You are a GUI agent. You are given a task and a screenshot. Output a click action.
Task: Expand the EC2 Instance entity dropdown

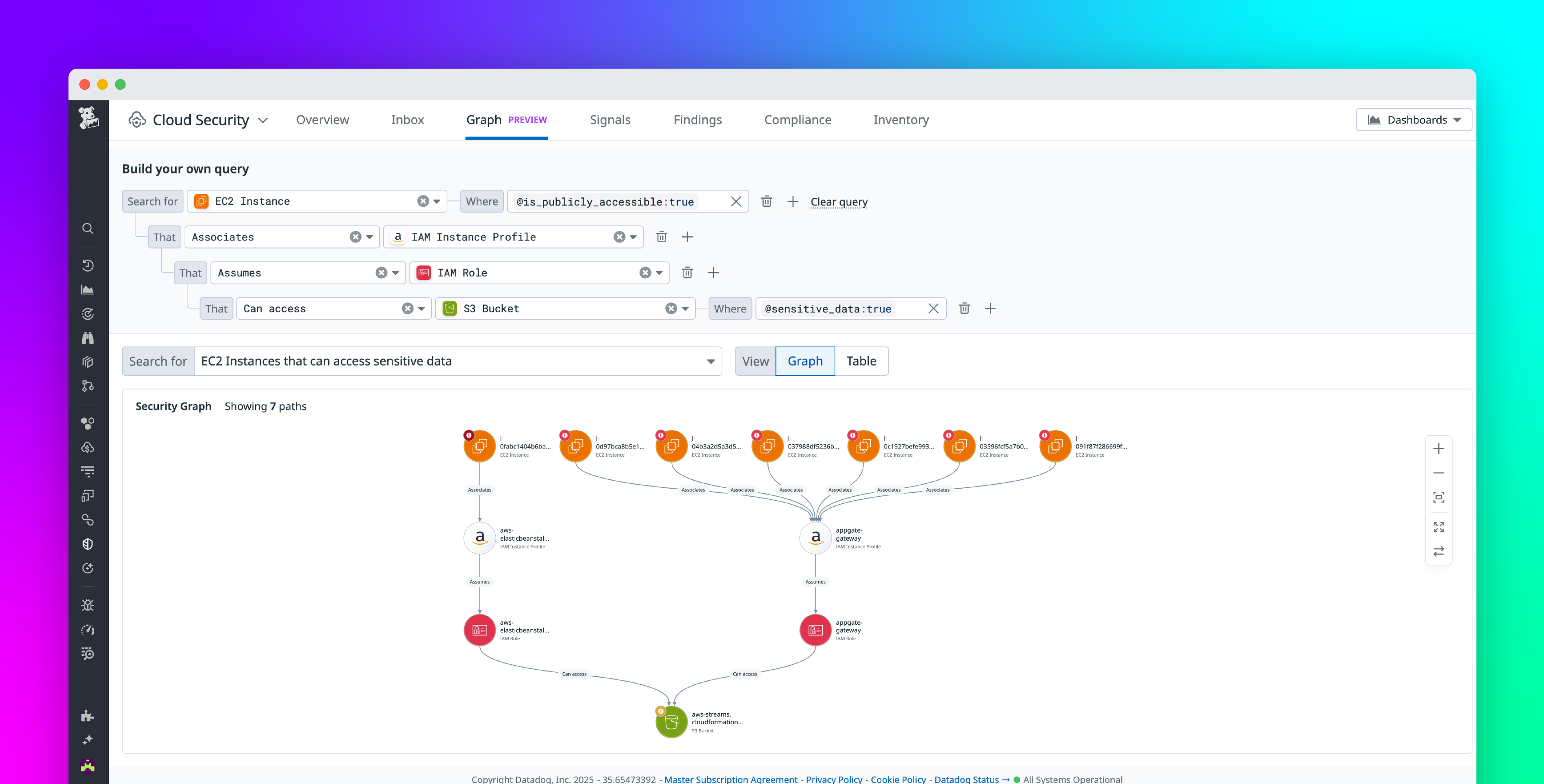437,201
